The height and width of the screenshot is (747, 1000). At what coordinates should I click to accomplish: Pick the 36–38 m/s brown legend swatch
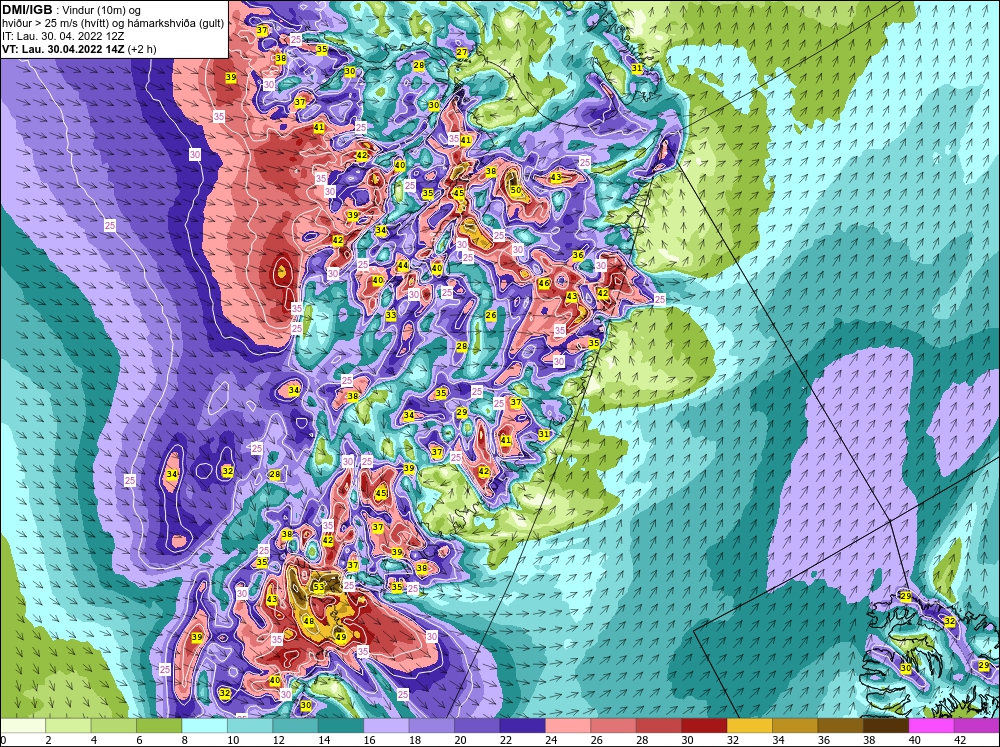coord(841,726)
